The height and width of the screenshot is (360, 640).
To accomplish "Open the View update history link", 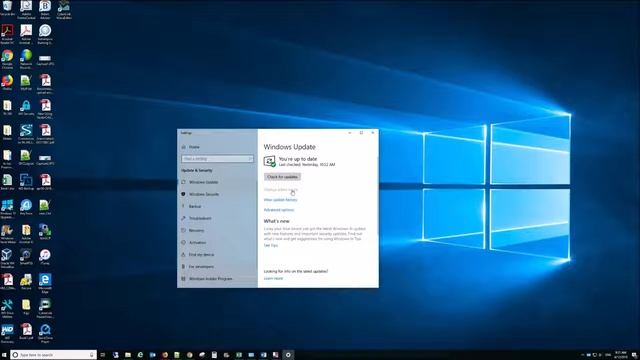I will (x=280, y=200).
